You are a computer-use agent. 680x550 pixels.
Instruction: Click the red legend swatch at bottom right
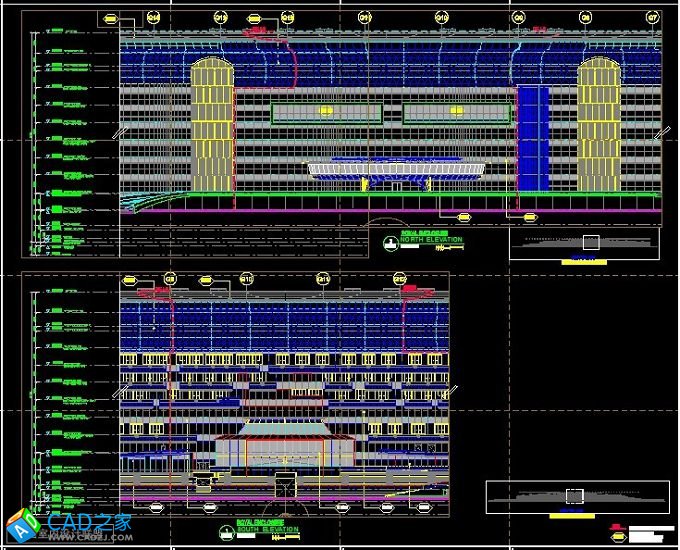click(x=618, y=527)
